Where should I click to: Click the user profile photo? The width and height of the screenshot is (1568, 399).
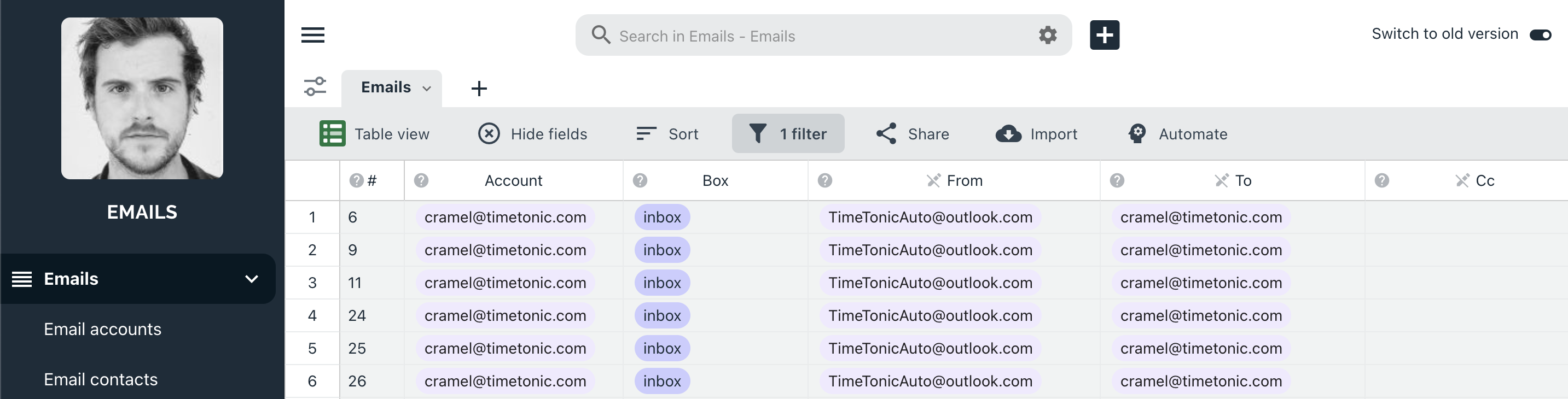[x=142, y=98]
